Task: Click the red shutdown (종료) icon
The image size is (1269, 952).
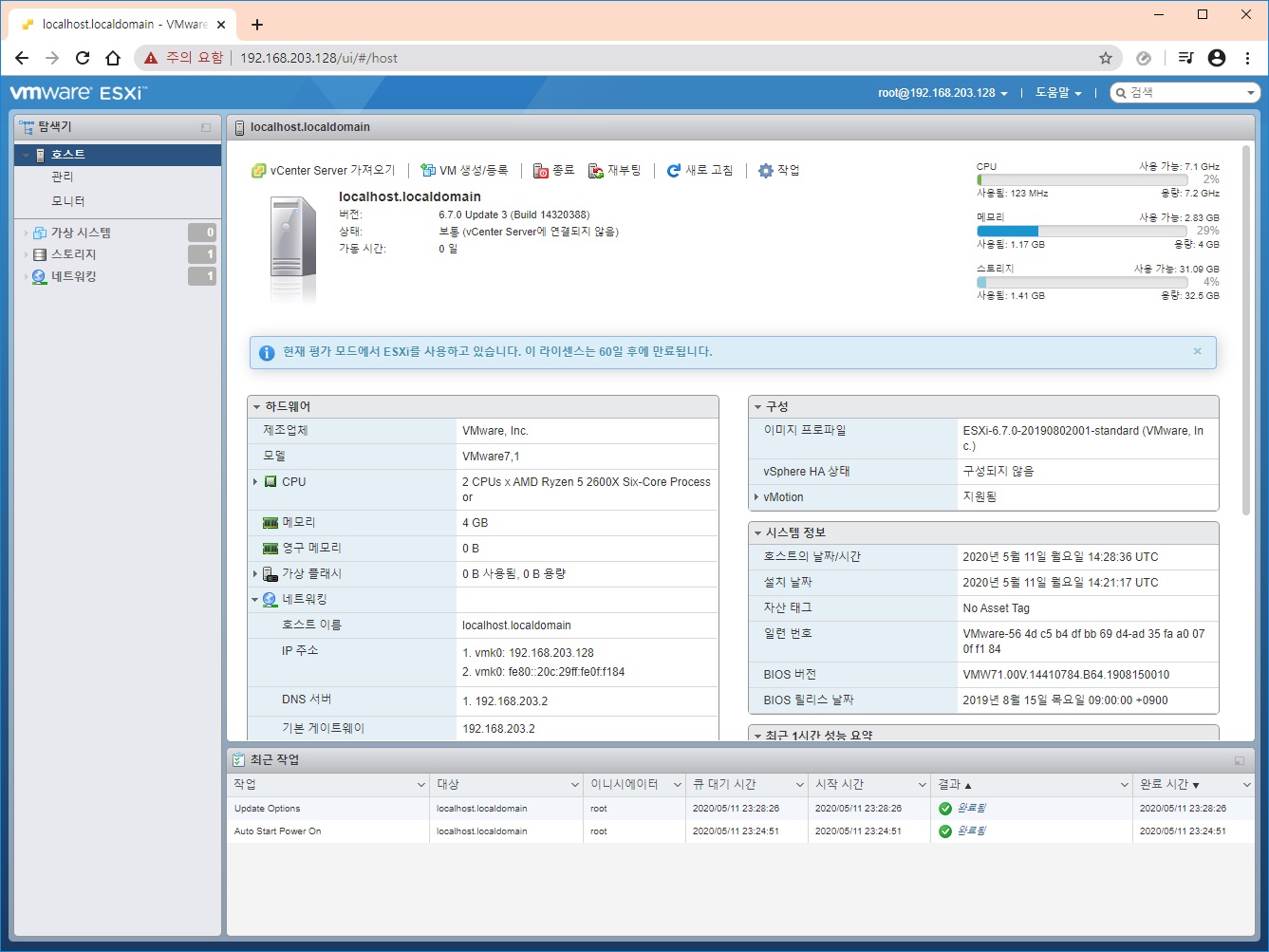Action: (541, 171)
